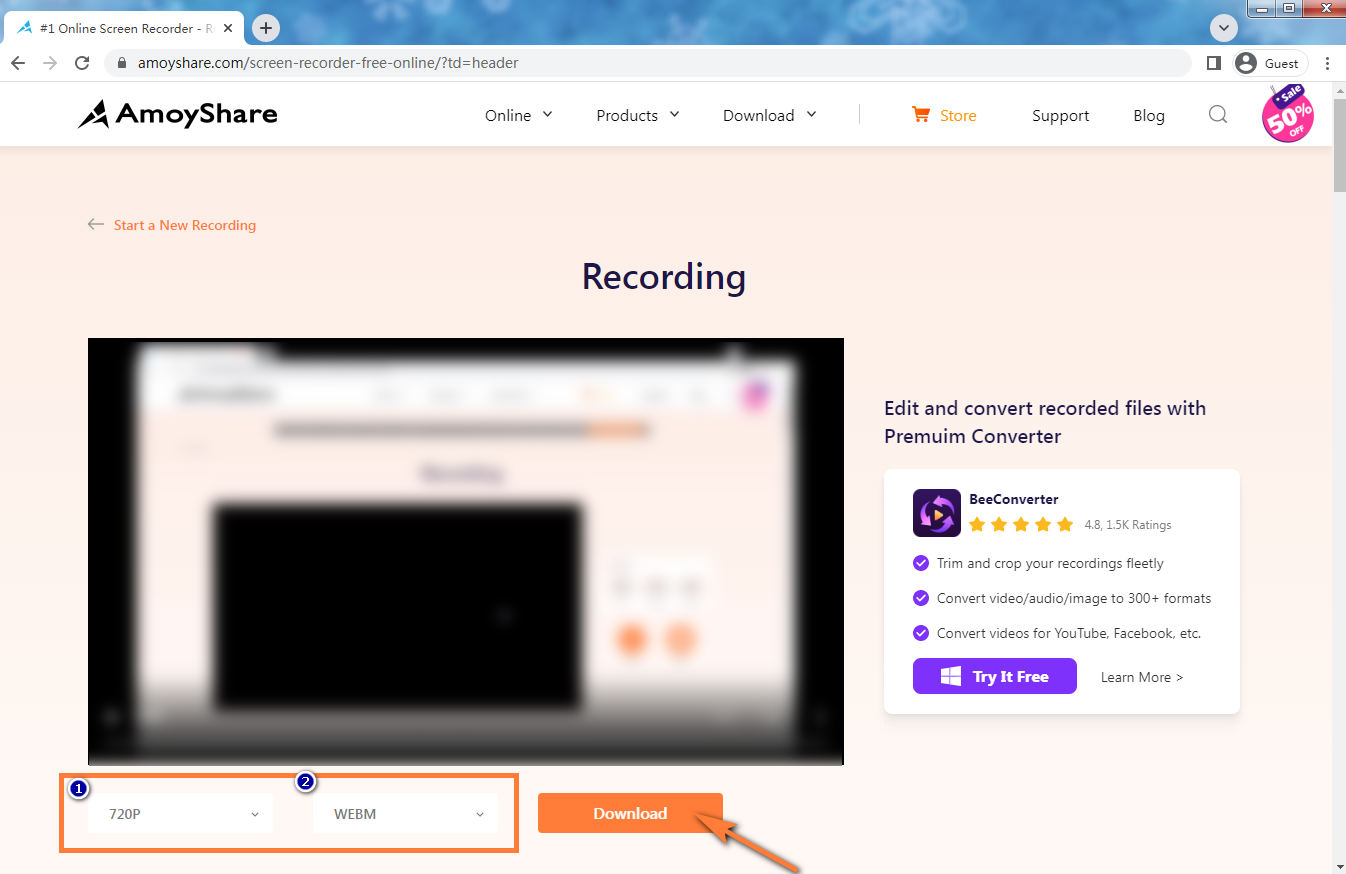Expand the Products menu
The height and width of the screenshot is (874, 1346).
tap(638, 115)
